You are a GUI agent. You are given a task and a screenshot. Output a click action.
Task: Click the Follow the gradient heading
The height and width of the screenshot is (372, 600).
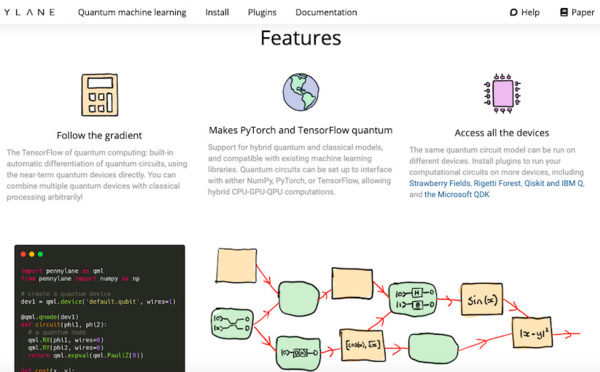point(99,135)
